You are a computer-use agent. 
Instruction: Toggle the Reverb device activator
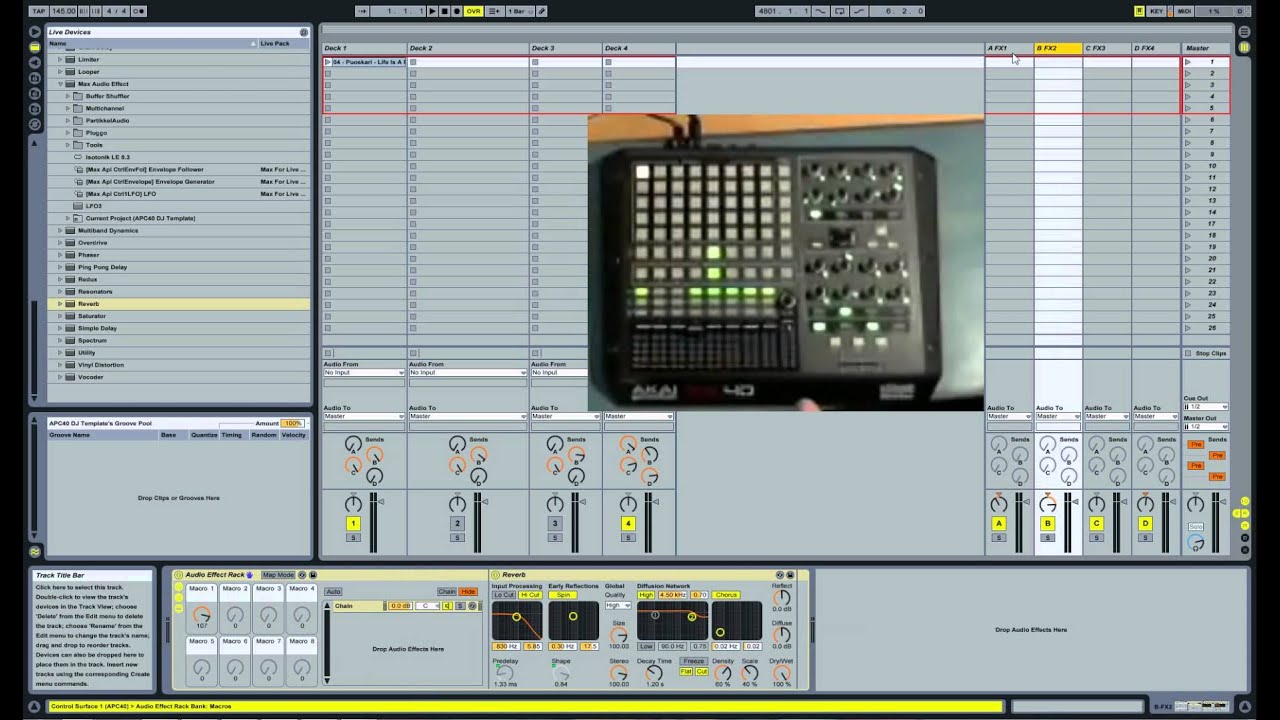(496, 575)
